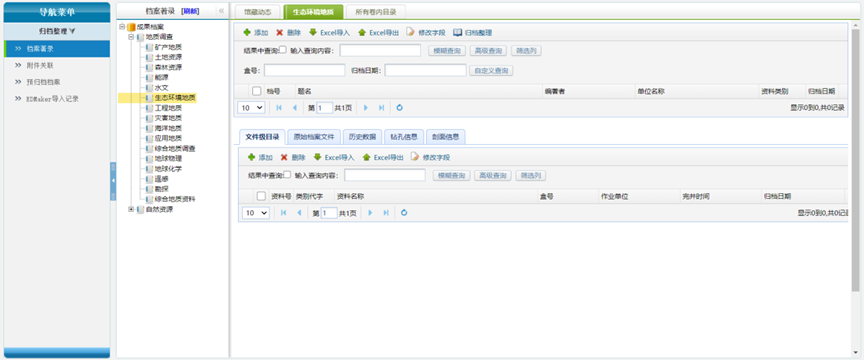Open the 历史数据 tab
This screenshot has width=864, height=360.
coord(362,137)
